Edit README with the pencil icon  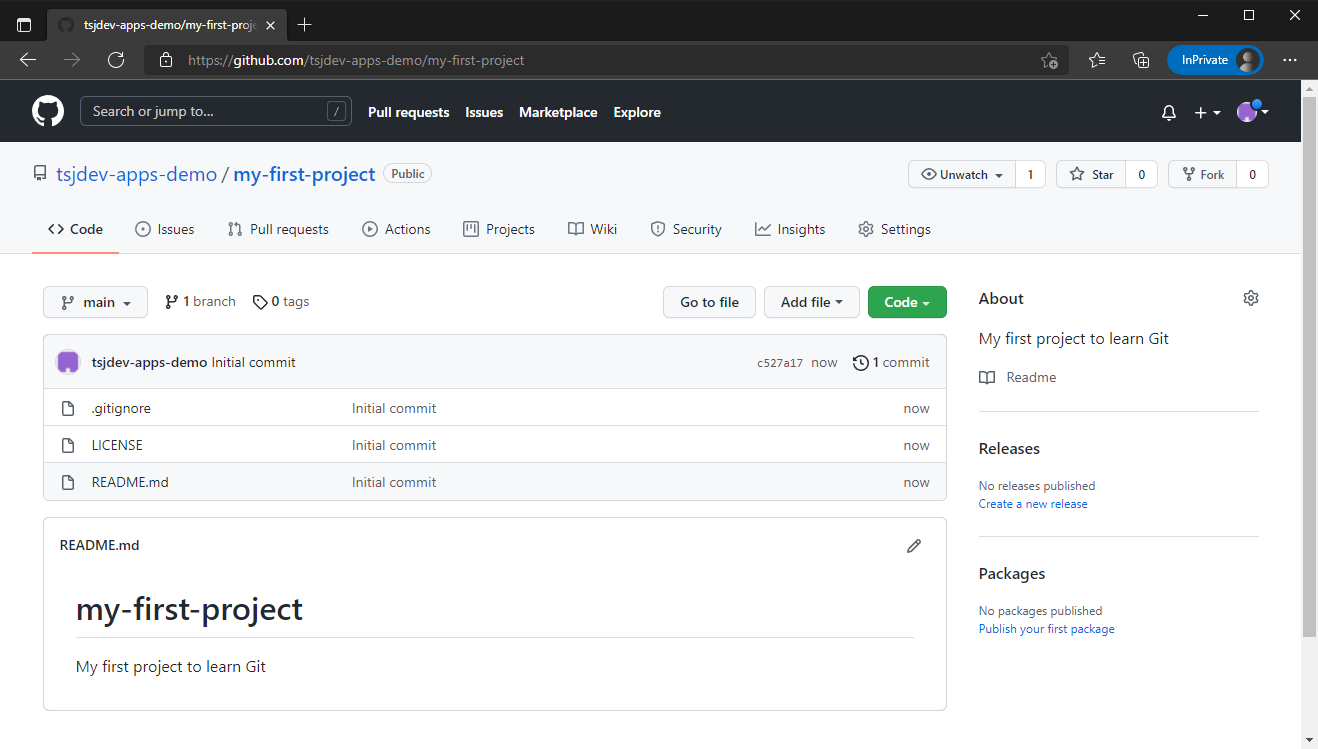[913, 546]
